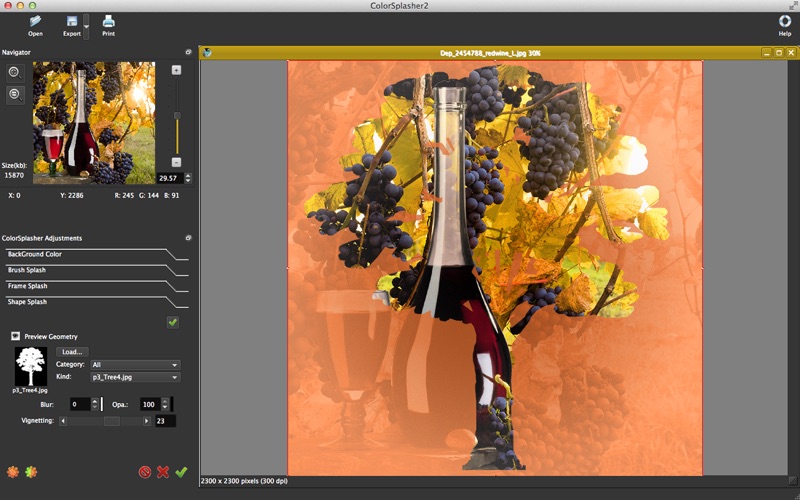Click the Y: 2286 coordinate readout
This screenshot has height=500, width=800.
[71, 195]
